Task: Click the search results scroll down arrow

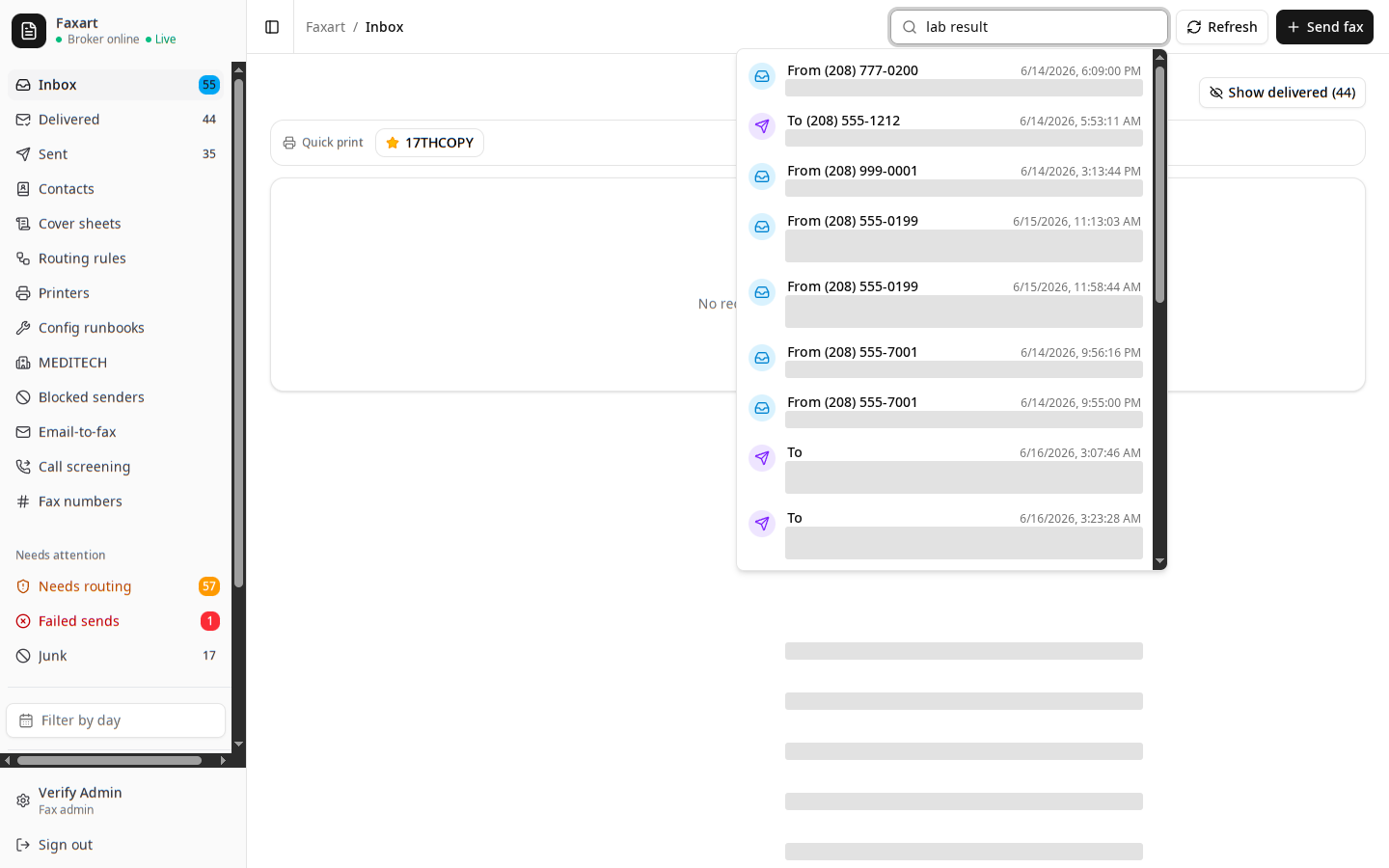Action: pyautogui.click(x=1159, y=561)
